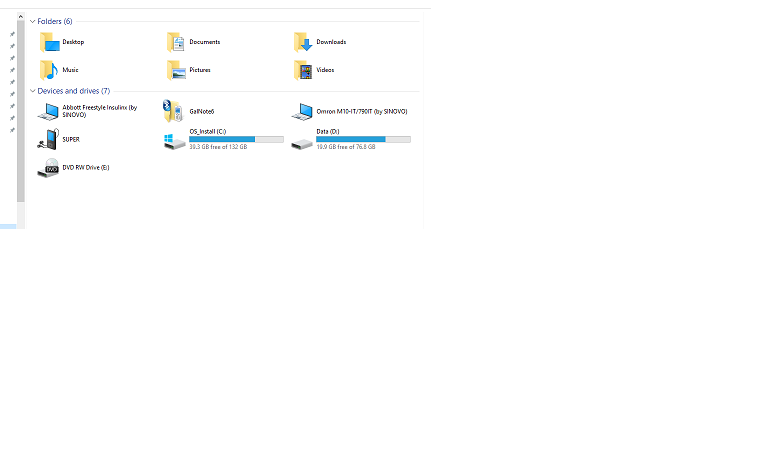769x450 pixels.
Task: Collapse the Devices and drives chevron
Action: pyautogui.click(x=32, y=91)
